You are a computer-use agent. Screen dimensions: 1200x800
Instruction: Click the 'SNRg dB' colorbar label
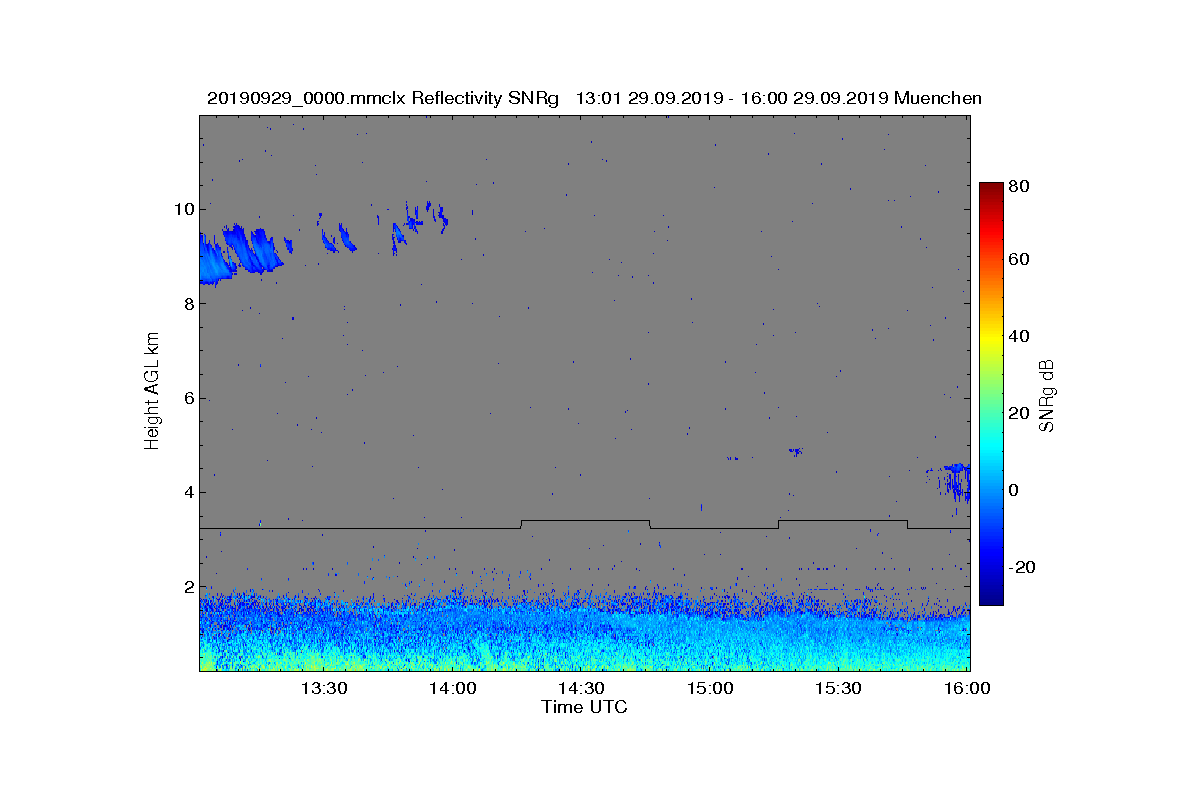1047,396
